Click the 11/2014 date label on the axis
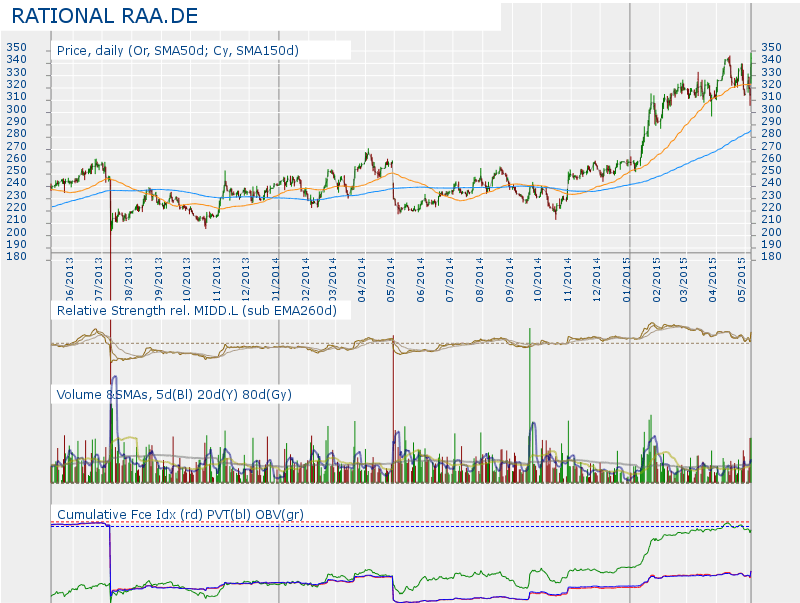This screenshot has height=603, width=800. coord(567,280)
